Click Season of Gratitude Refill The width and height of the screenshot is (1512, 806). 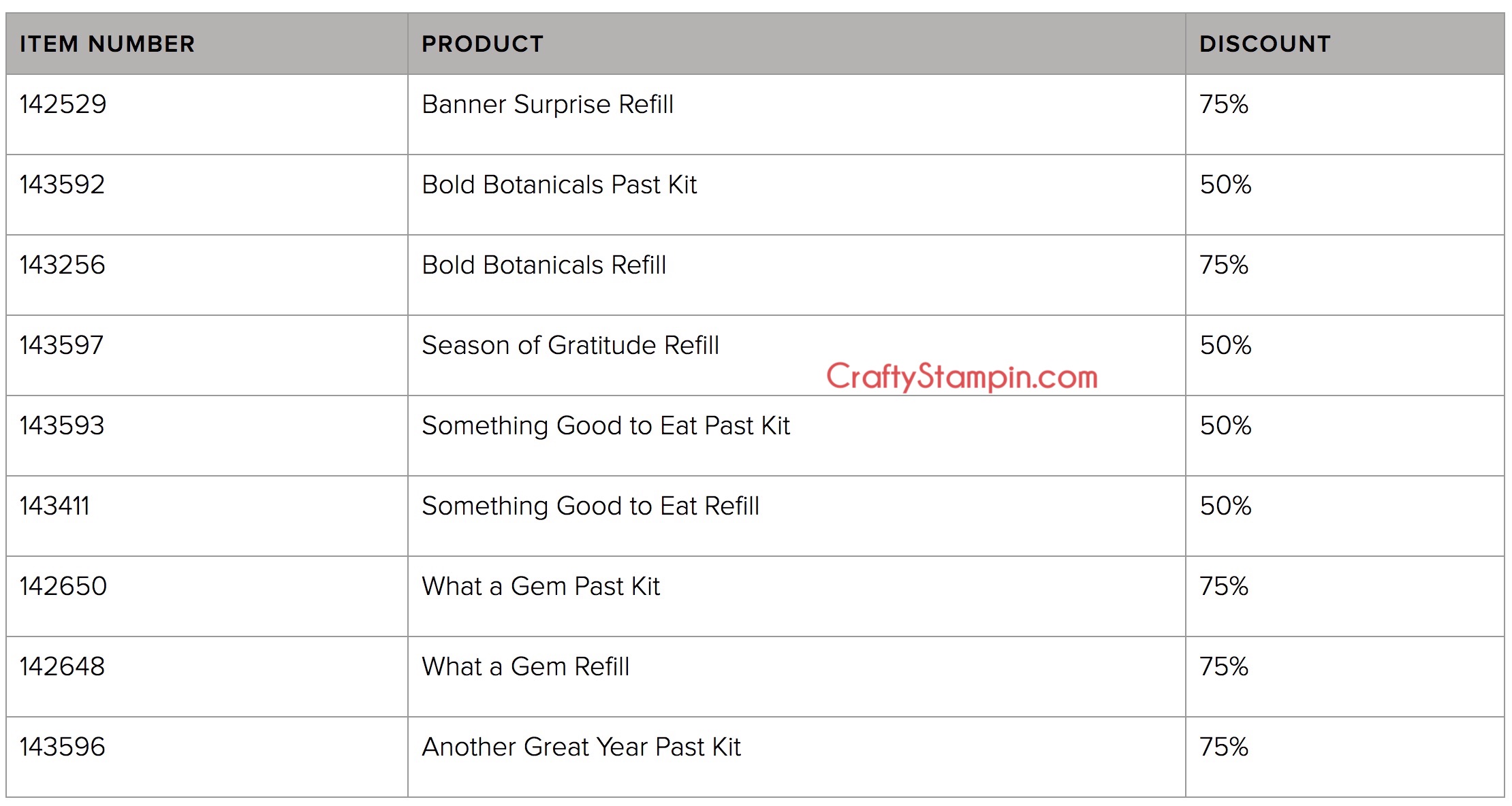click(x=570, y=345)
